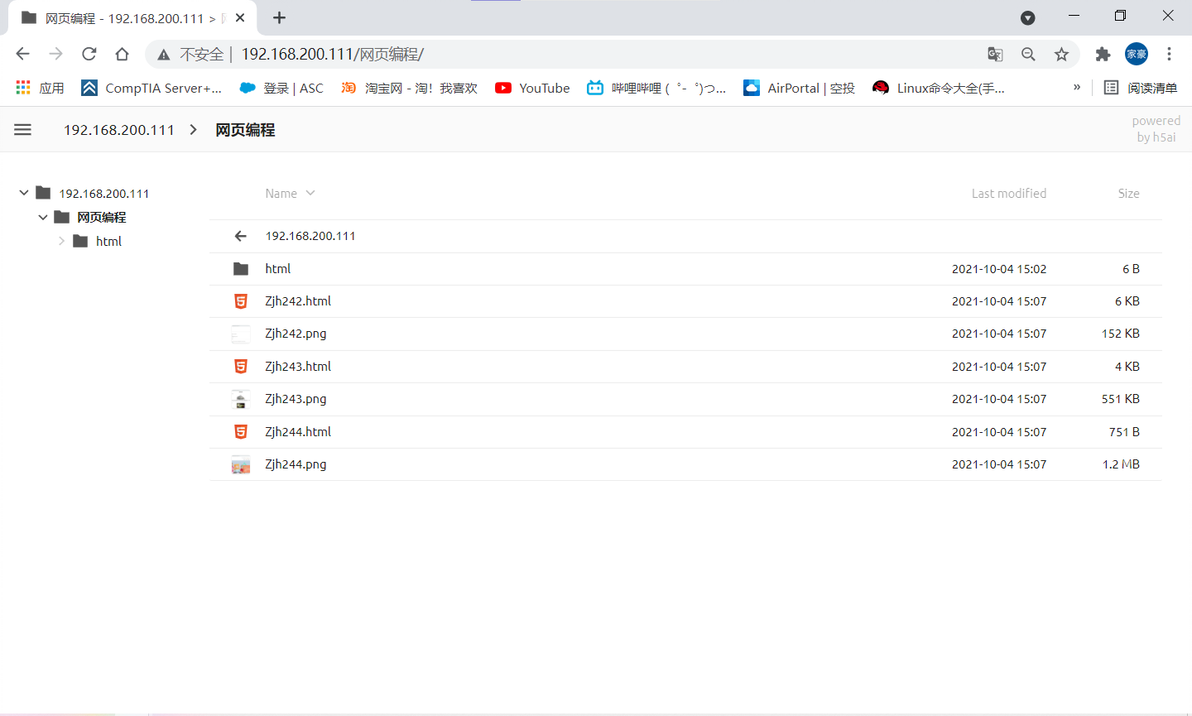The width and height of the screenshot is (1192, 716).
Task: Open the Zjh242.html file icon
Action: tap(240, 301)
